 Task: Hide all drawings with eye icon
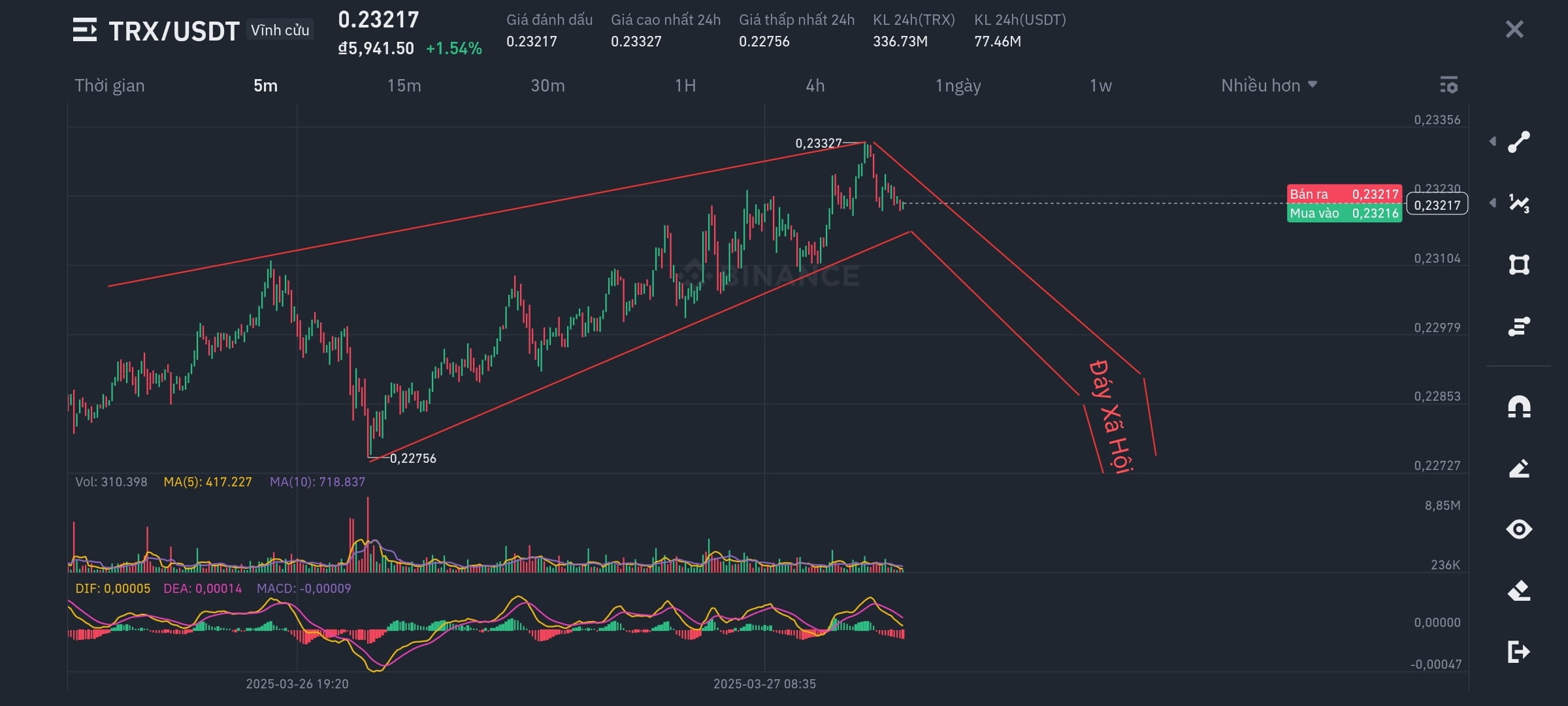coord(1519,529)
